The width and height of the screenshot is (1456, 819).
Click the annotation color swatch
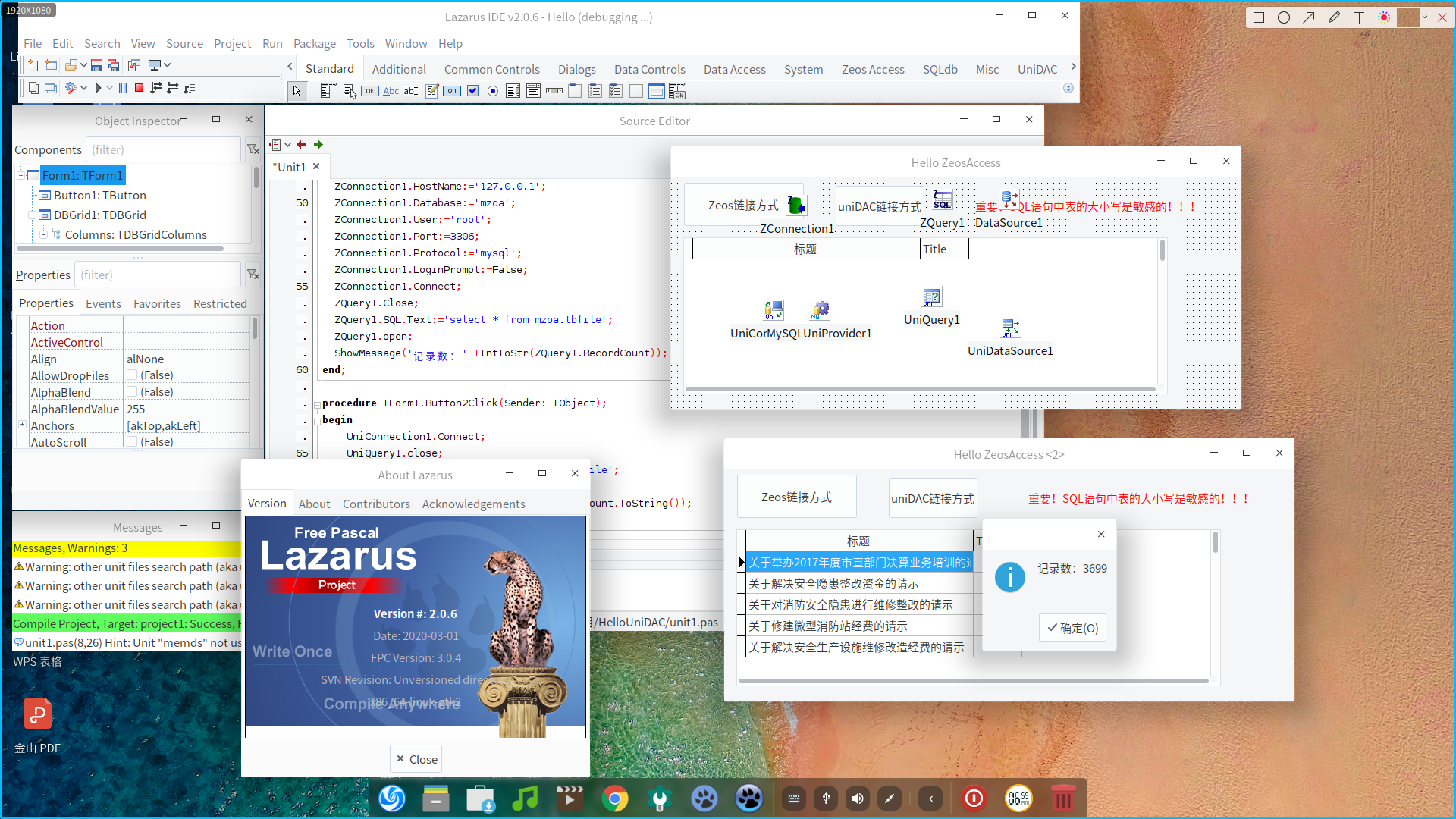tap(1407, 17)
